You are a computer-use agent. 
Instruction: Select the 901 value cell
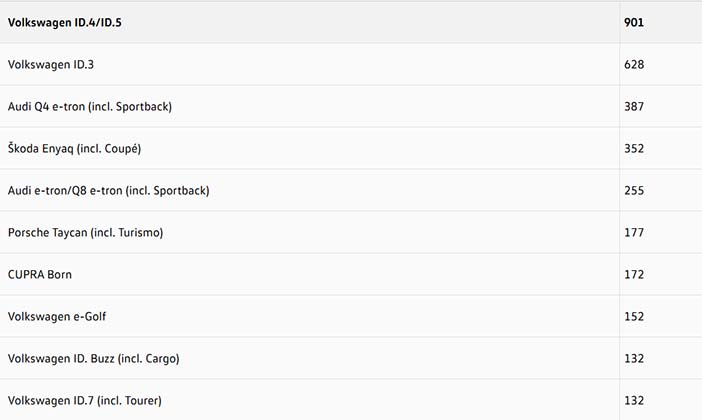(x=633, y=21)
